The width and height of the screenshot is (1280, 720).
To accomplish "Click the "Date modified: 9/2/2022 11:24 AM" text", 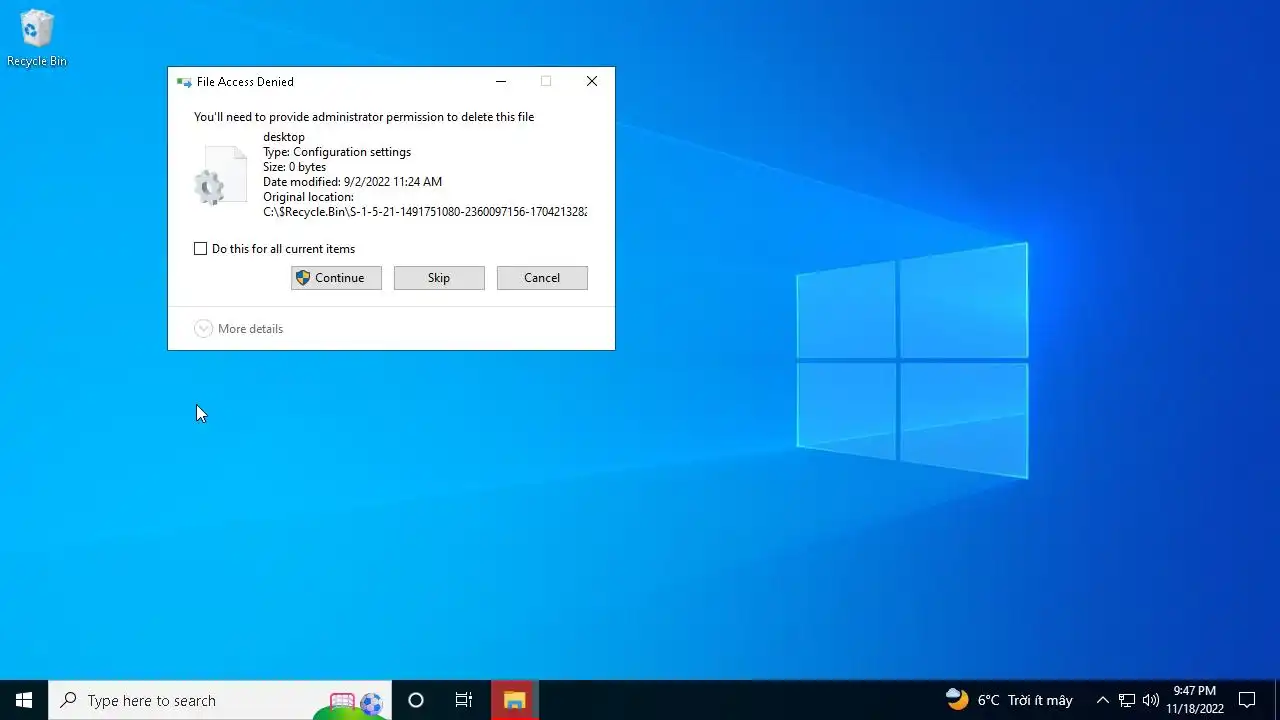I will 352,182.
